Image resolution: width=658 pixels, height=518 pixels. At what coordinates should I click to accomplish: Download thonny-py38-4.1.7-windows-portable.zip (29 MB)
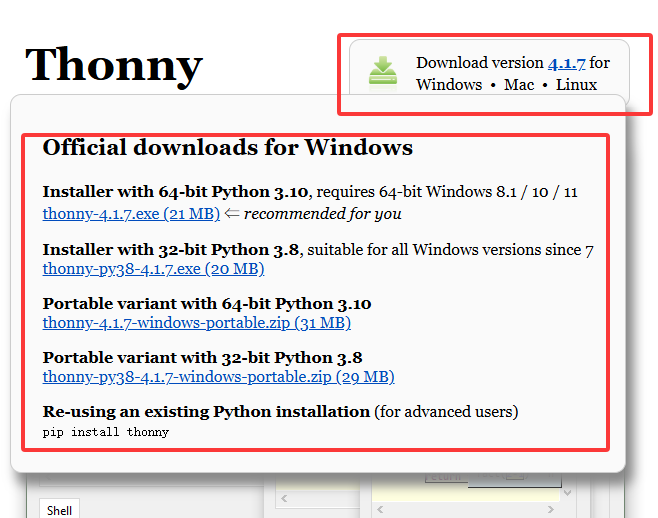point(218,377)
